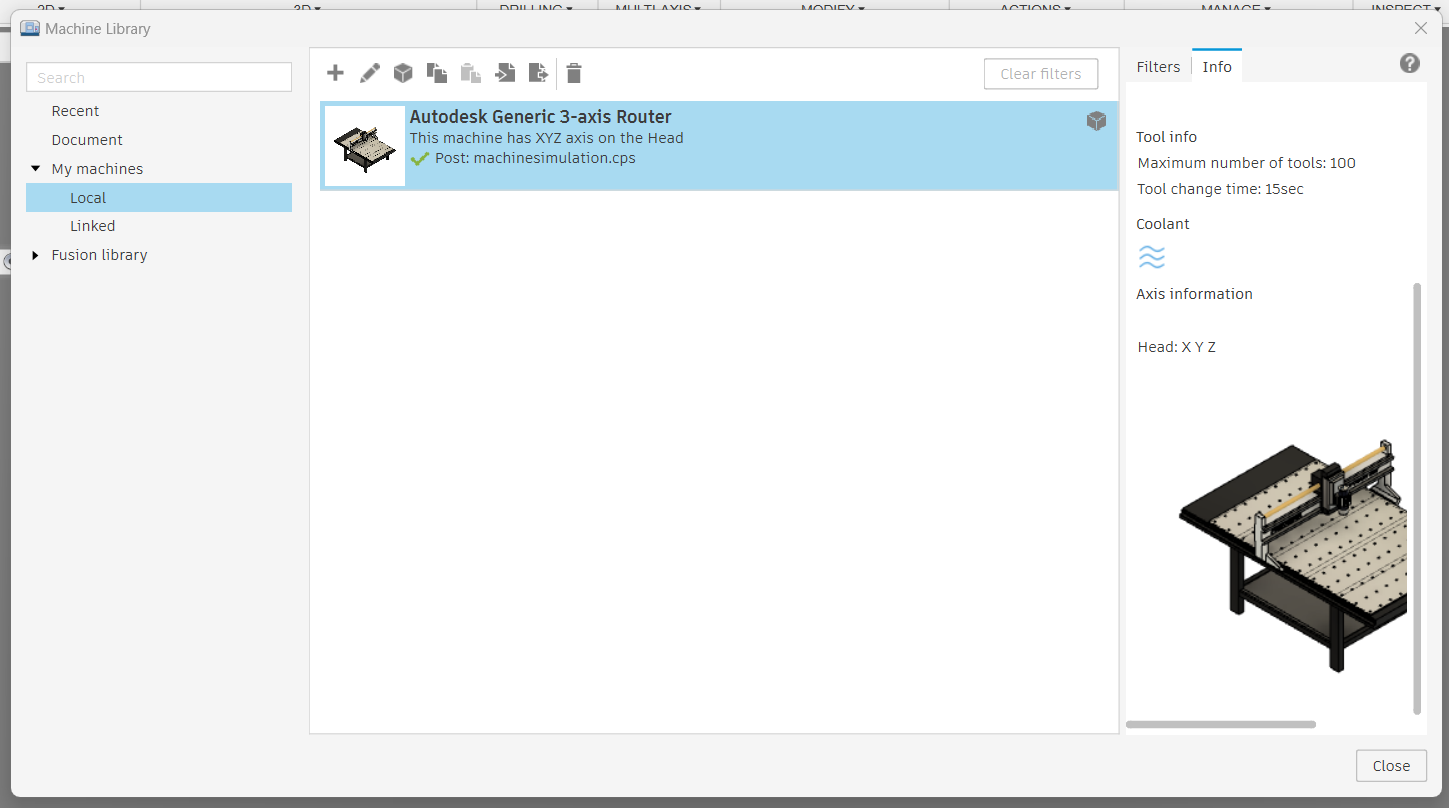
Task: Click the plus icon to create a new machine
Action: (336, 73)
